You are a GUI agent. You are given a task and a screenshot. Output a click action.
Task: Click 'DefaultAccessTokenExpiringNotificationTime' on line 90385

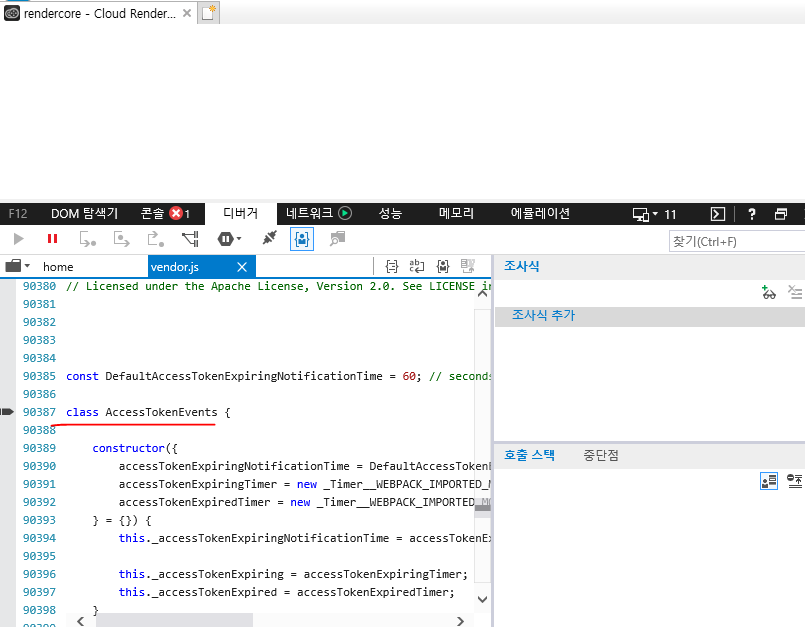(244, 376)
